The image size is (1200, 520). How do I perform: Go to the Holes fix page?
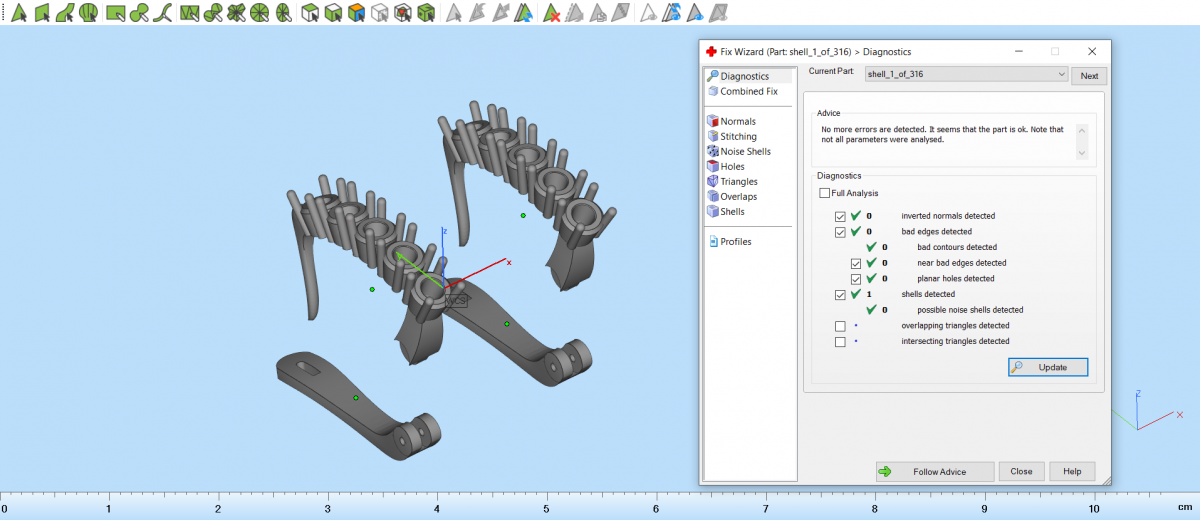tap(732, 166)
